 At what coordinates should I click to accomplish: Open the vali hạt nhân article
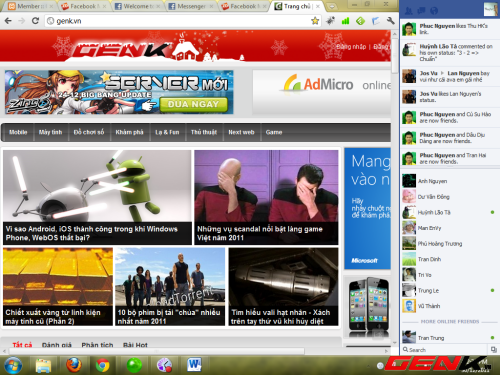(283, 287)
